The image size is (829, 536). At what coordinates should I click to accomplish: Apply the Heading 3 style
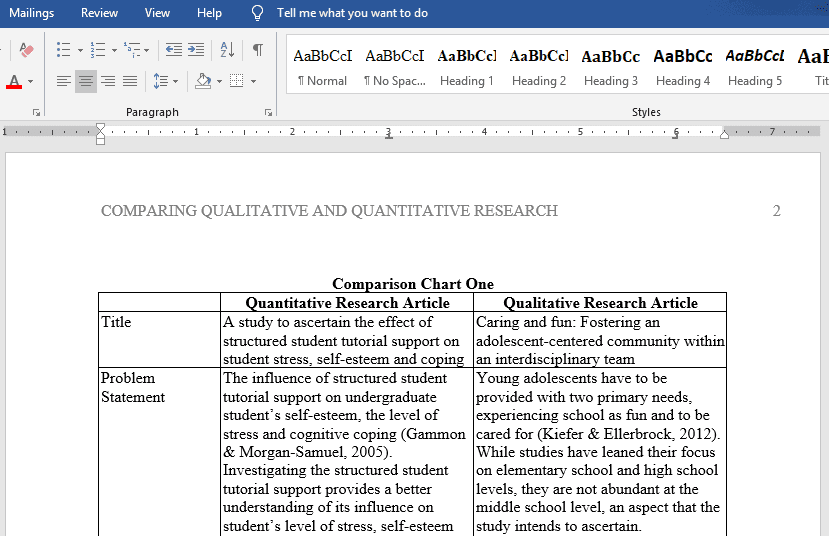click(611, 66)
